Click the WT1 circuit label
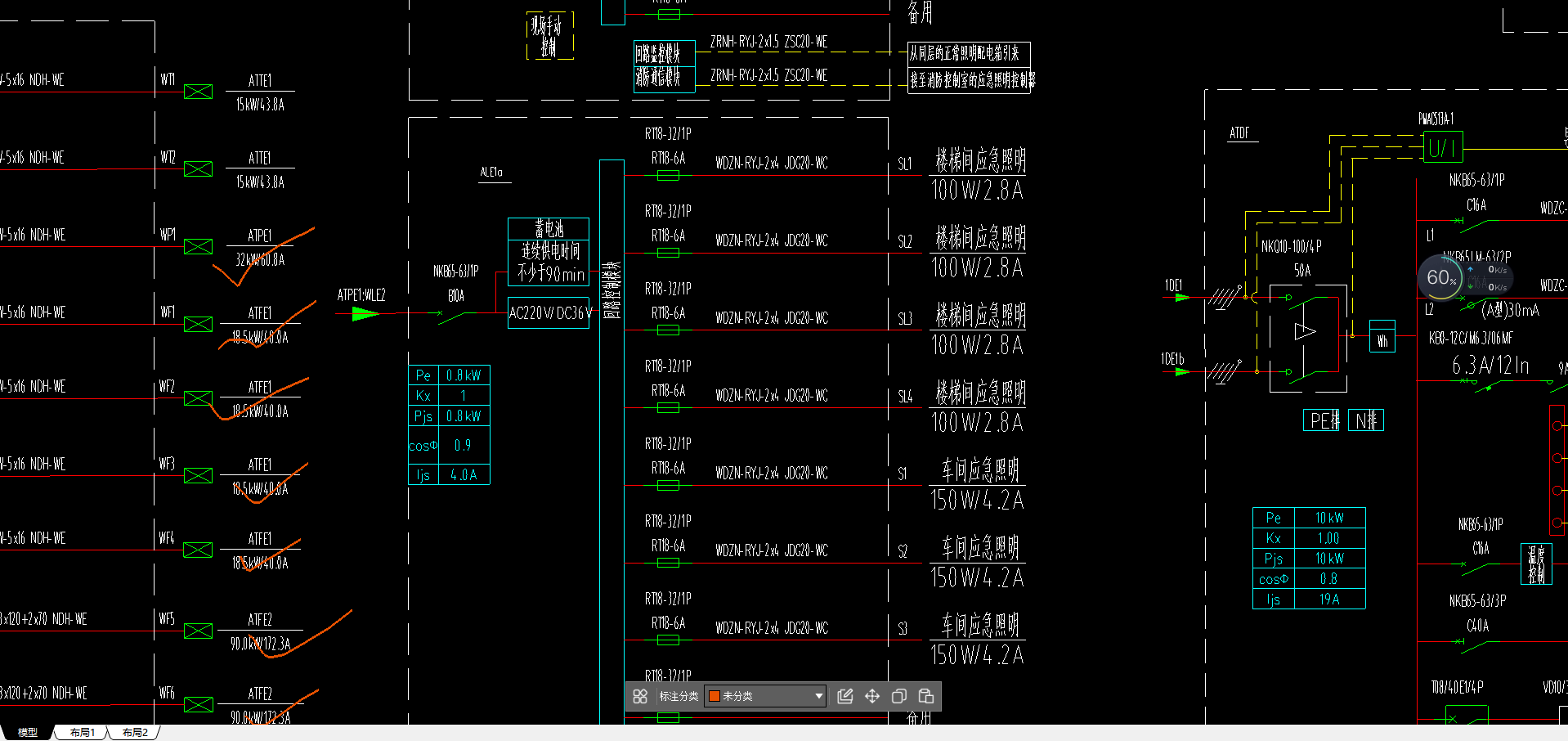The width and height of the screenshot is (1568, 741). (168, 79)
